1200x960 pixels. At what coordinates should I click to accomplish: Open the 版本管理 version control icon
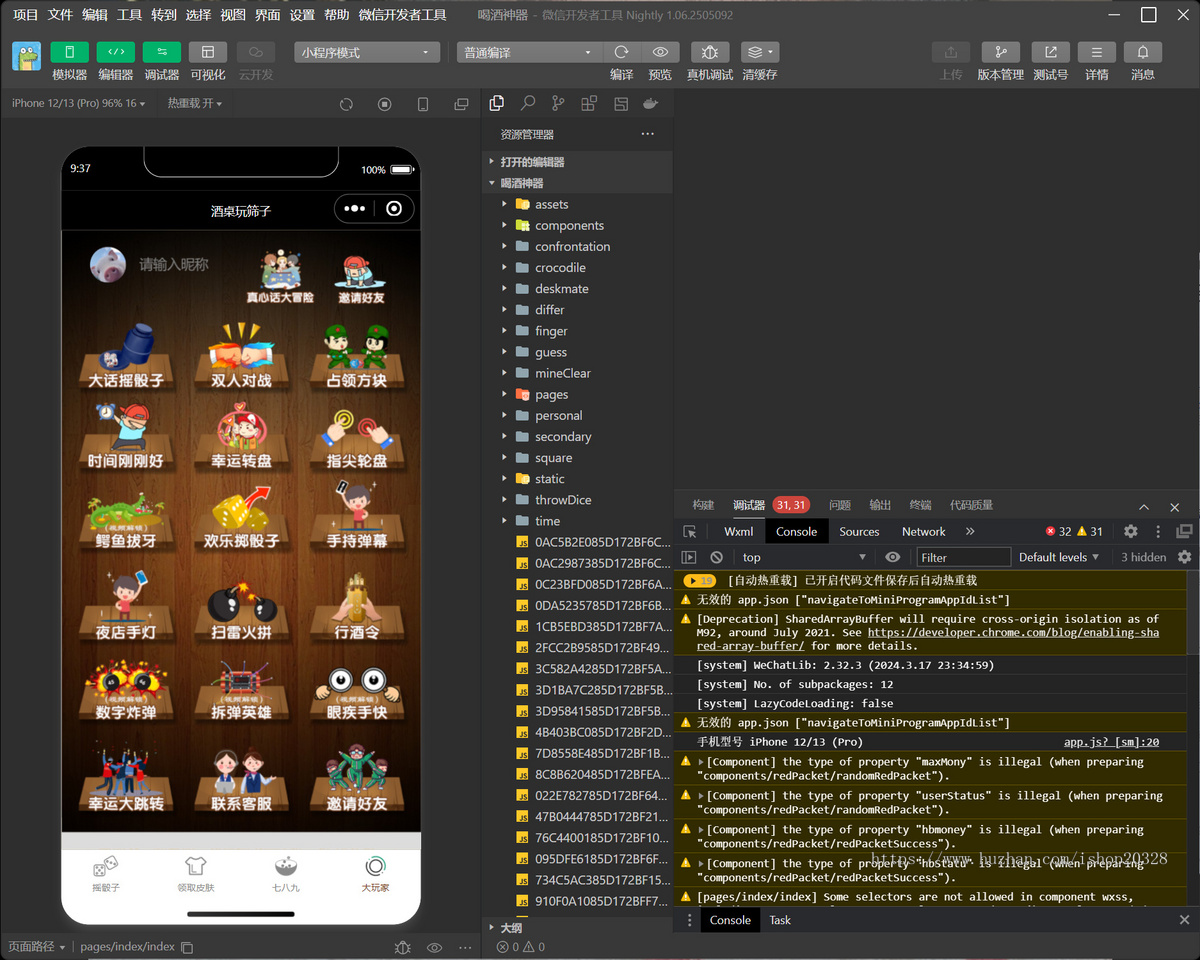[1000, 52]
